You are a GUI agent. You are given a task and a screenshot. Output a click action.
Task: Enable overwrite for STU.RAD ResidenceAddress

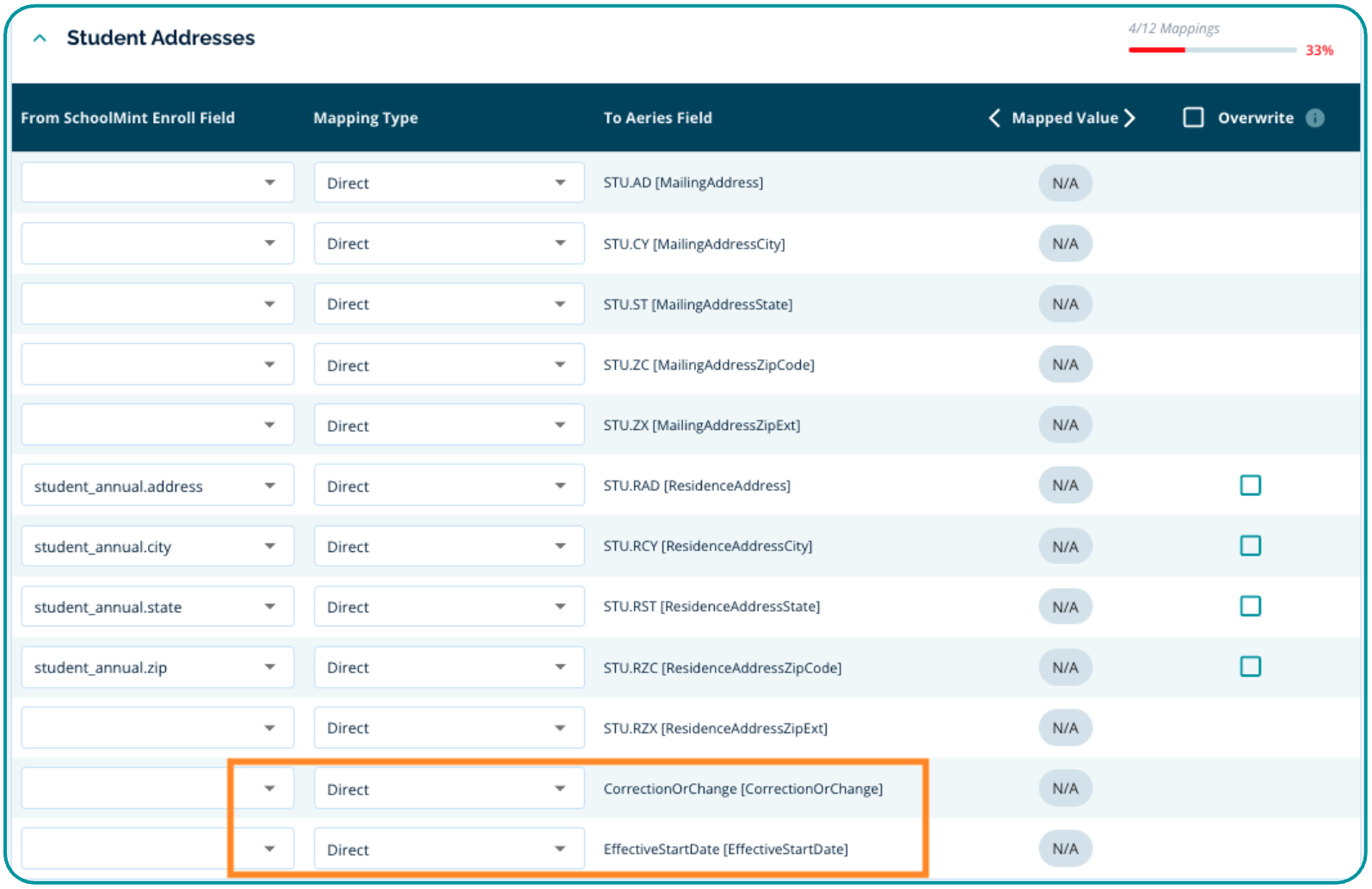click(x=1250, y=486)
